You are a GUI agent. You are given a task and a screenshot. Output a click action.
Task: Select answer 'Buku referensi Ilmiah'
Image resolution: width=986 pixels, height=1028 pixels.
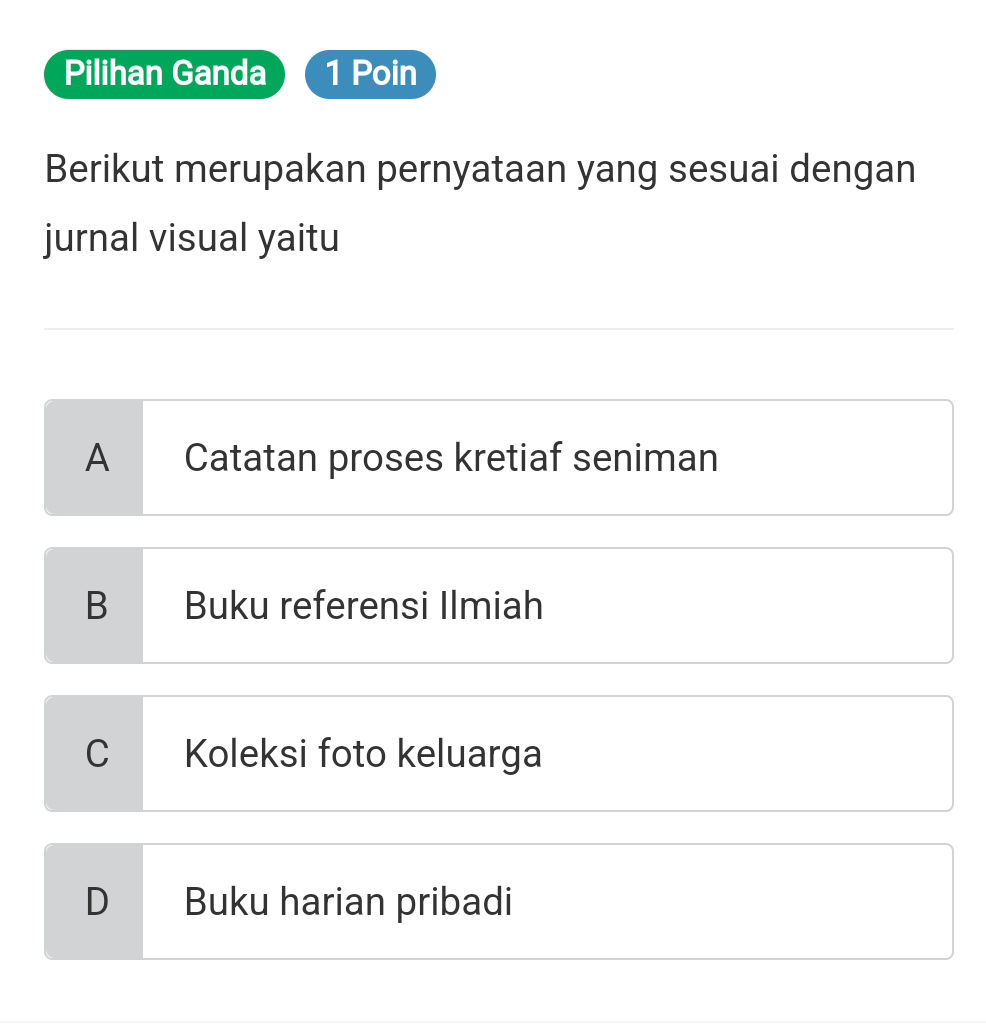tap(363, 605)
